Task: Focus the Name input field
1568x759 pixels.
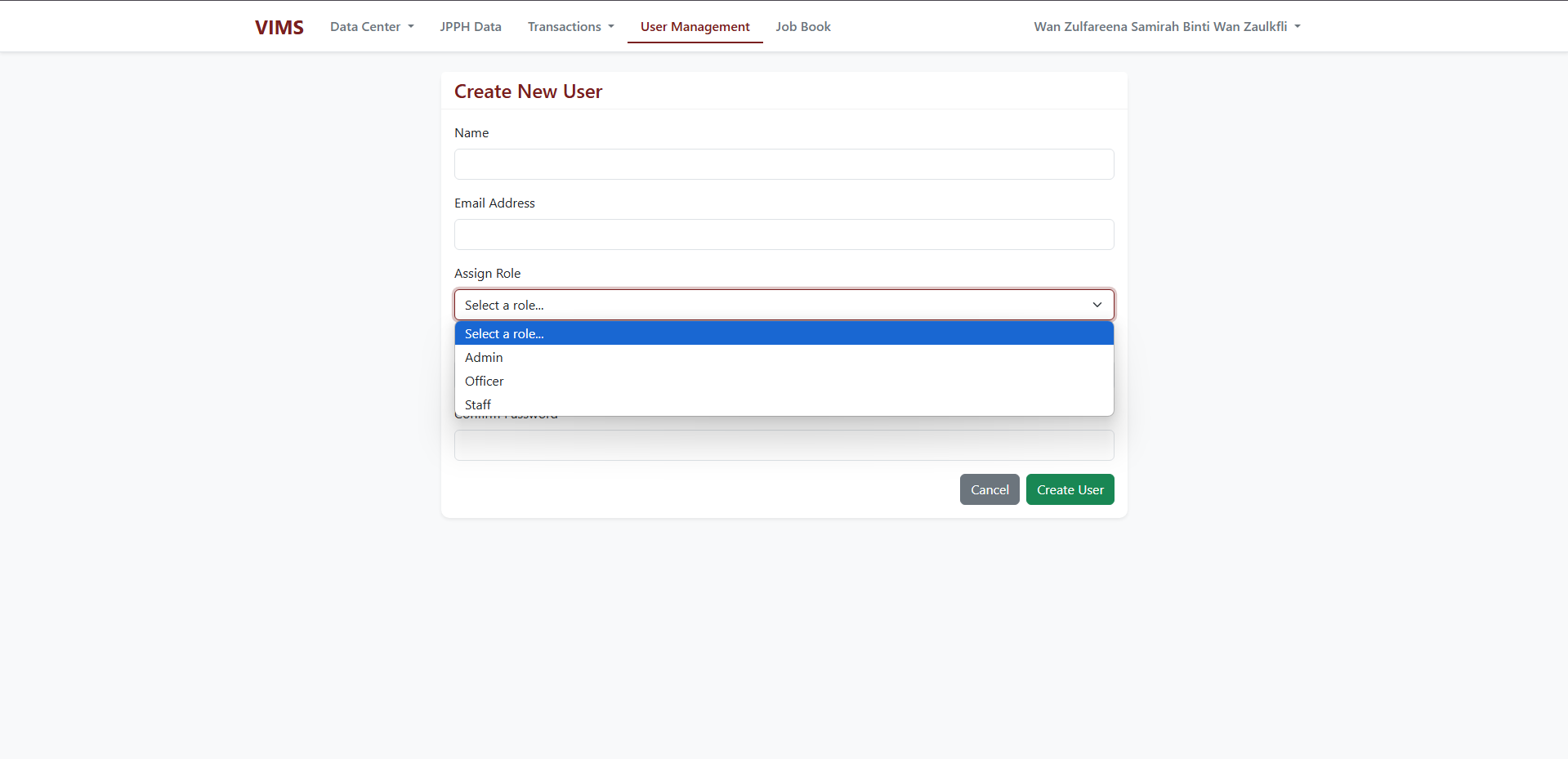Action: pyautogui.click(x=784, y=164)
